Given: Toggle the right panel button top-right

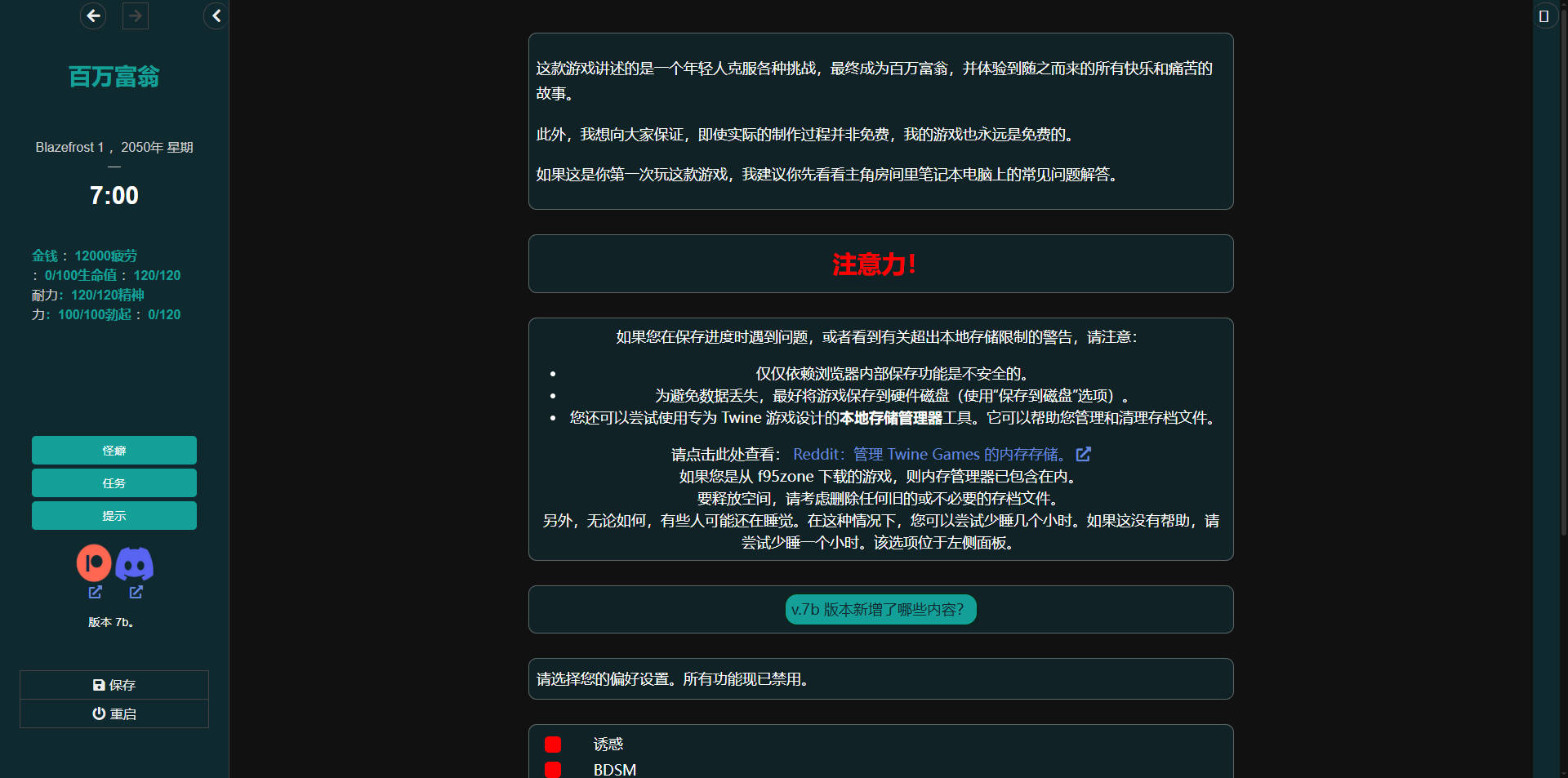Looking at the screenshot, I should point(1543,16).
